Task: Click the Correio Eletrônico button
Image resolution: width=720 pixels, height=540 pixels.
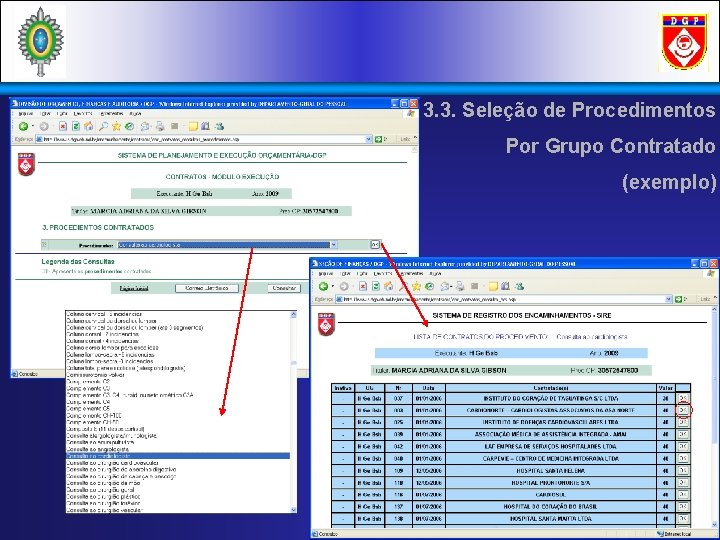Action: click(207, 288)
